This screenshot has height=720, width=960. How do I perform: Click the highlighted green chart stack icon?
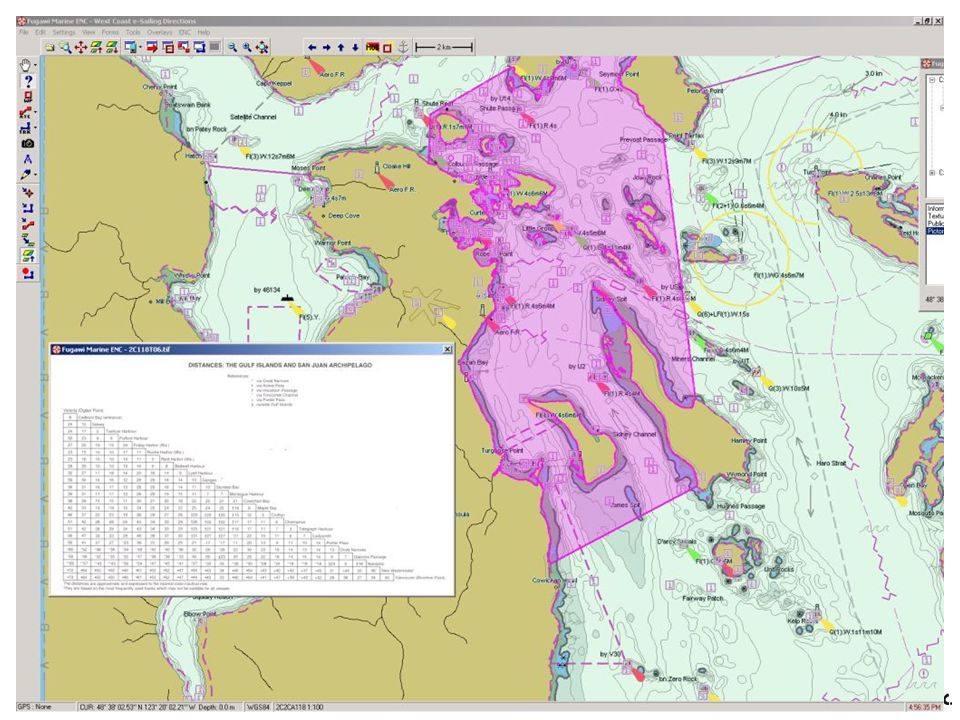pyautogui.click(x=28, y=256)
